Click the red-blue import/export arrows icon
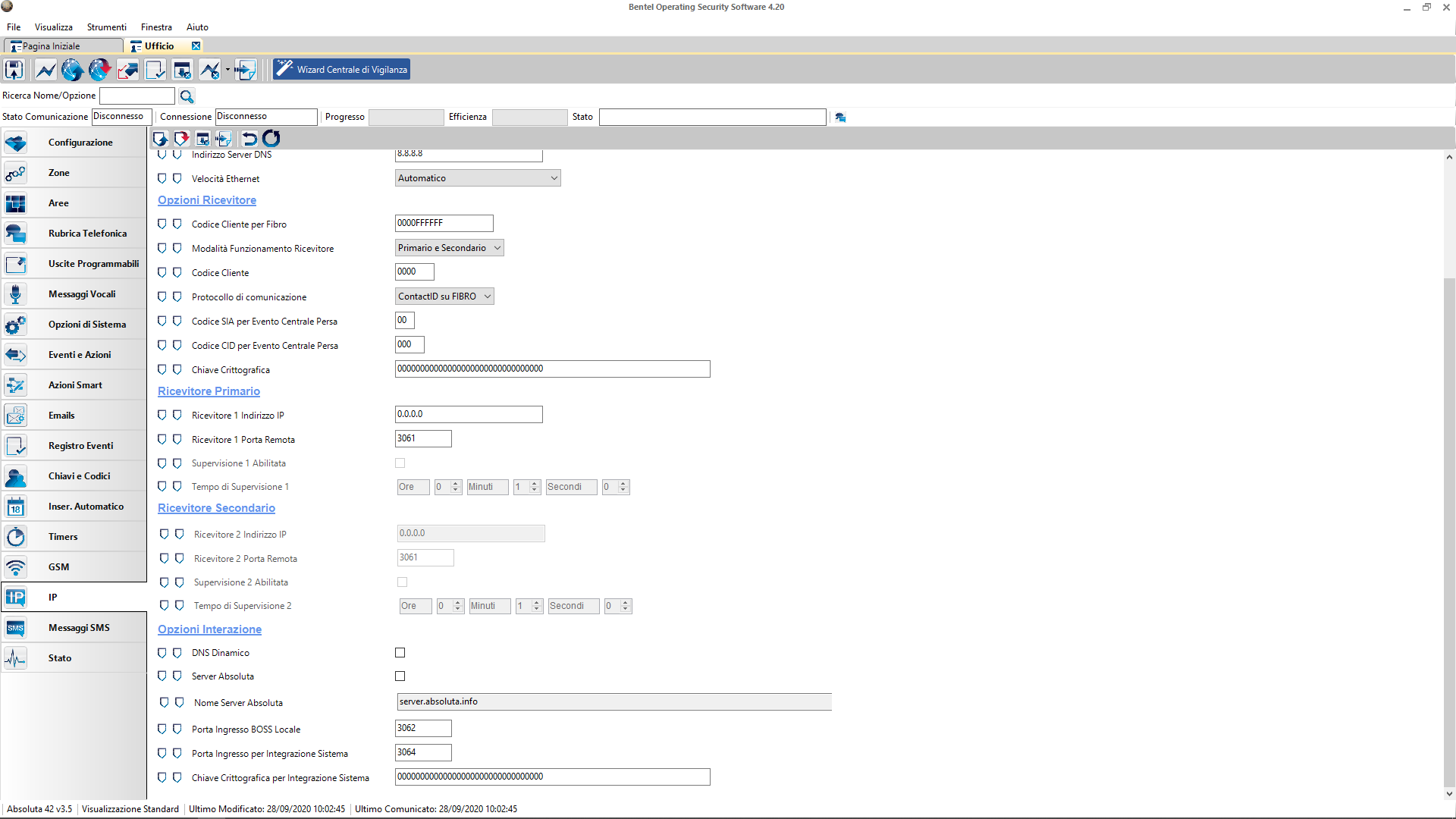 coord(127,70)
